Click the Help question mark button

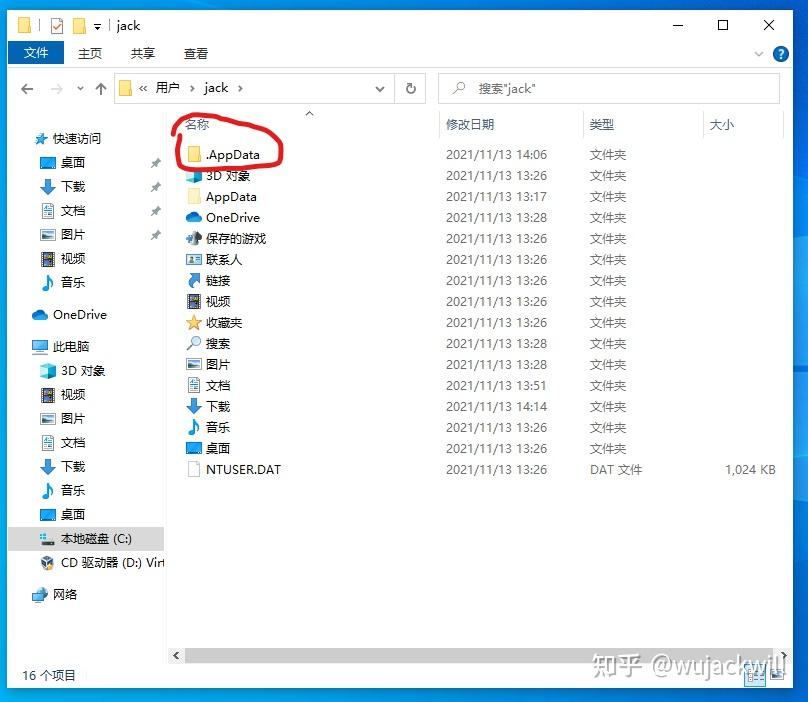[782, 54]
